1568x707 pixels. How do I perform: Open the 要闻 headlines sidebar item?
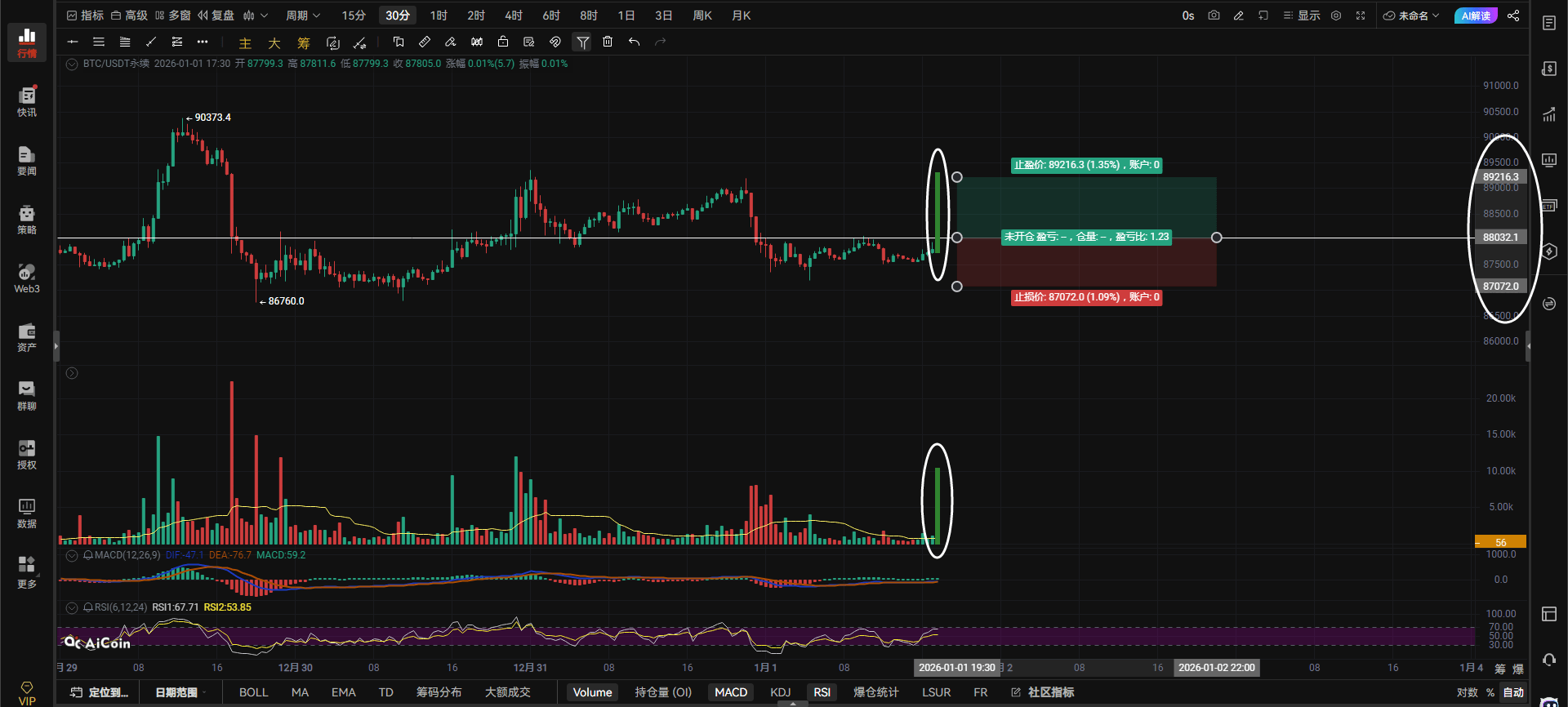tap(27, 161)
